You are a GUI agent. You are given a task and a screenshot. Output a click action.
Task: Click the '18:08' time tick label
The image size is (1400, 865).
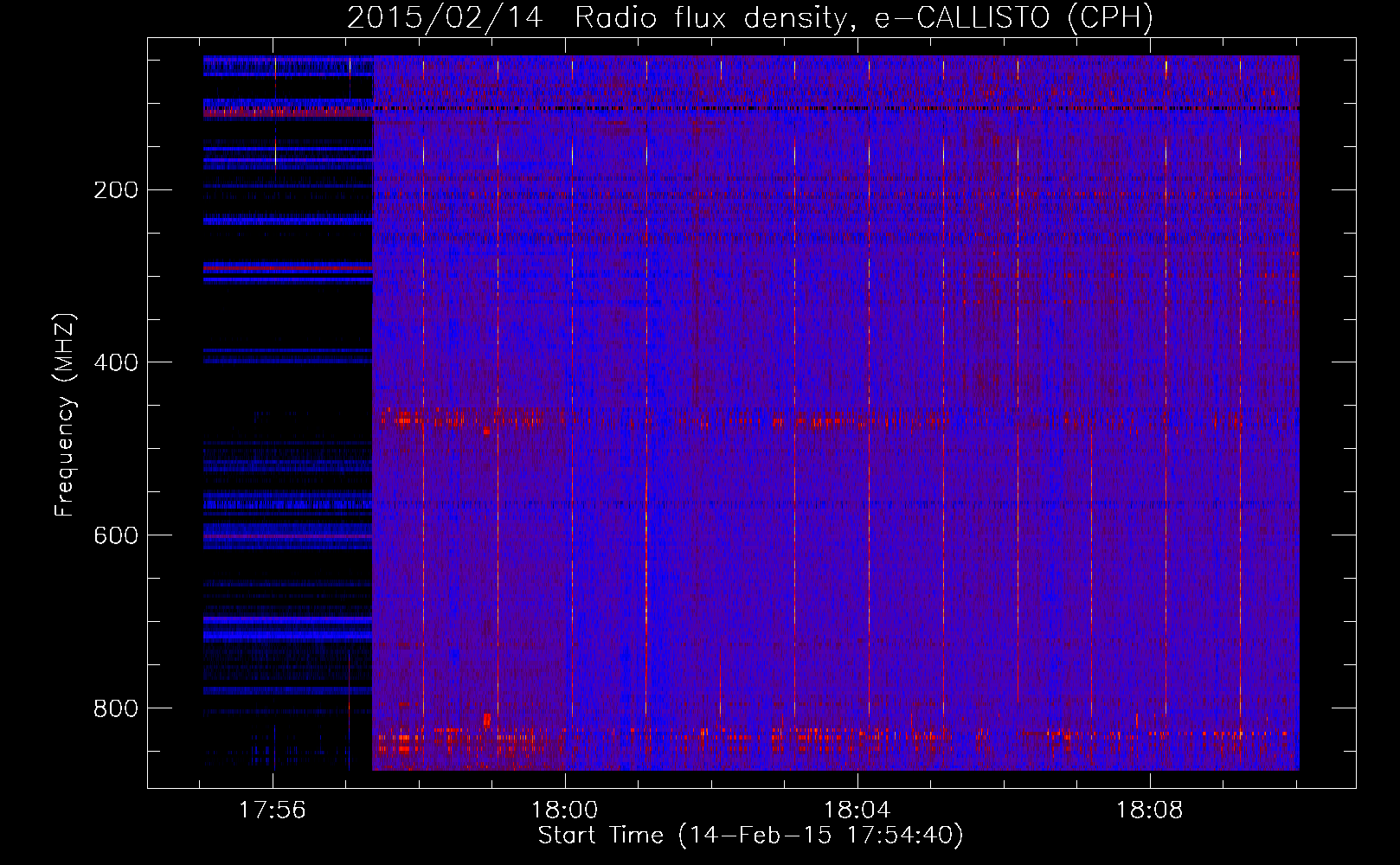(x=1150, y=811)
